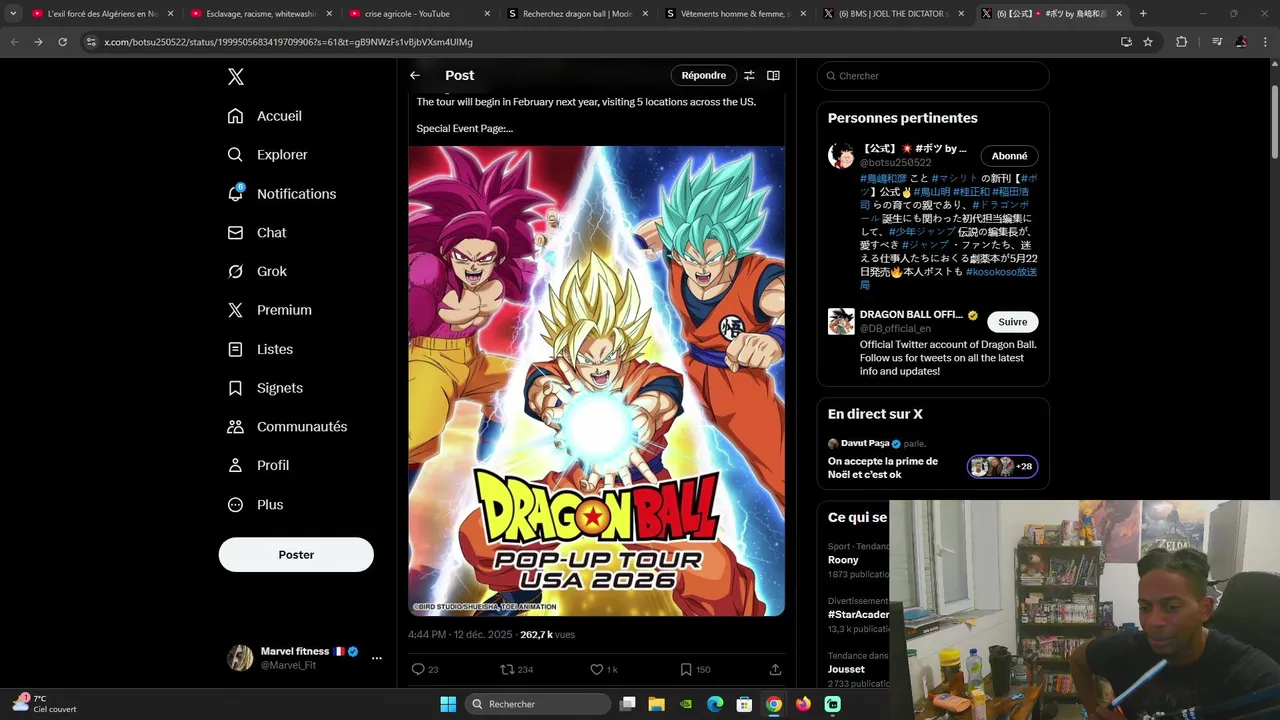
Task: Click the X logo in the sidebar
Action: (x=236, y=77)
